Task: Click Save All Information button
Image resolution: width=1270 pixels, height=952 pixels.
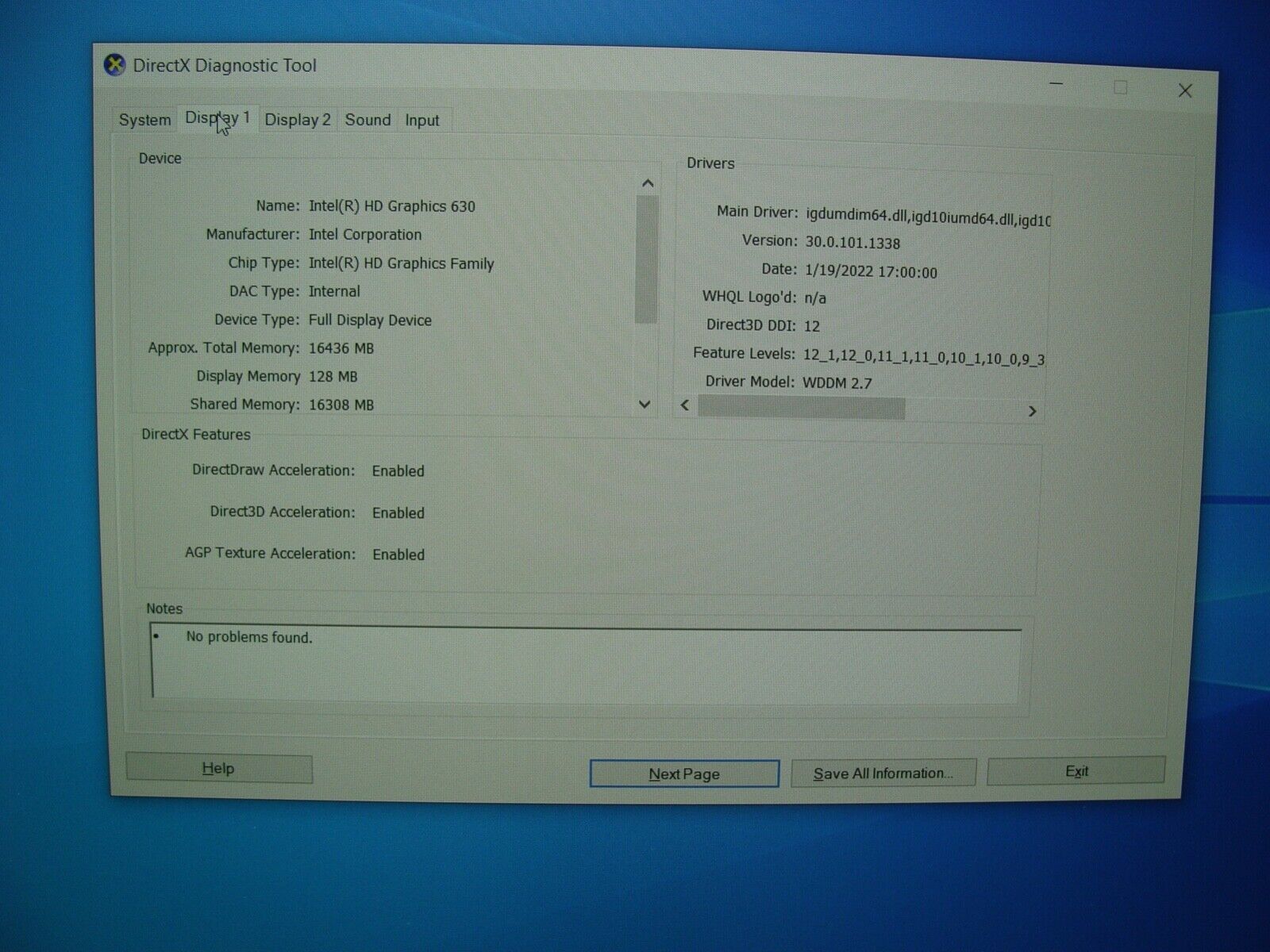Action: (x=883, y=773)
